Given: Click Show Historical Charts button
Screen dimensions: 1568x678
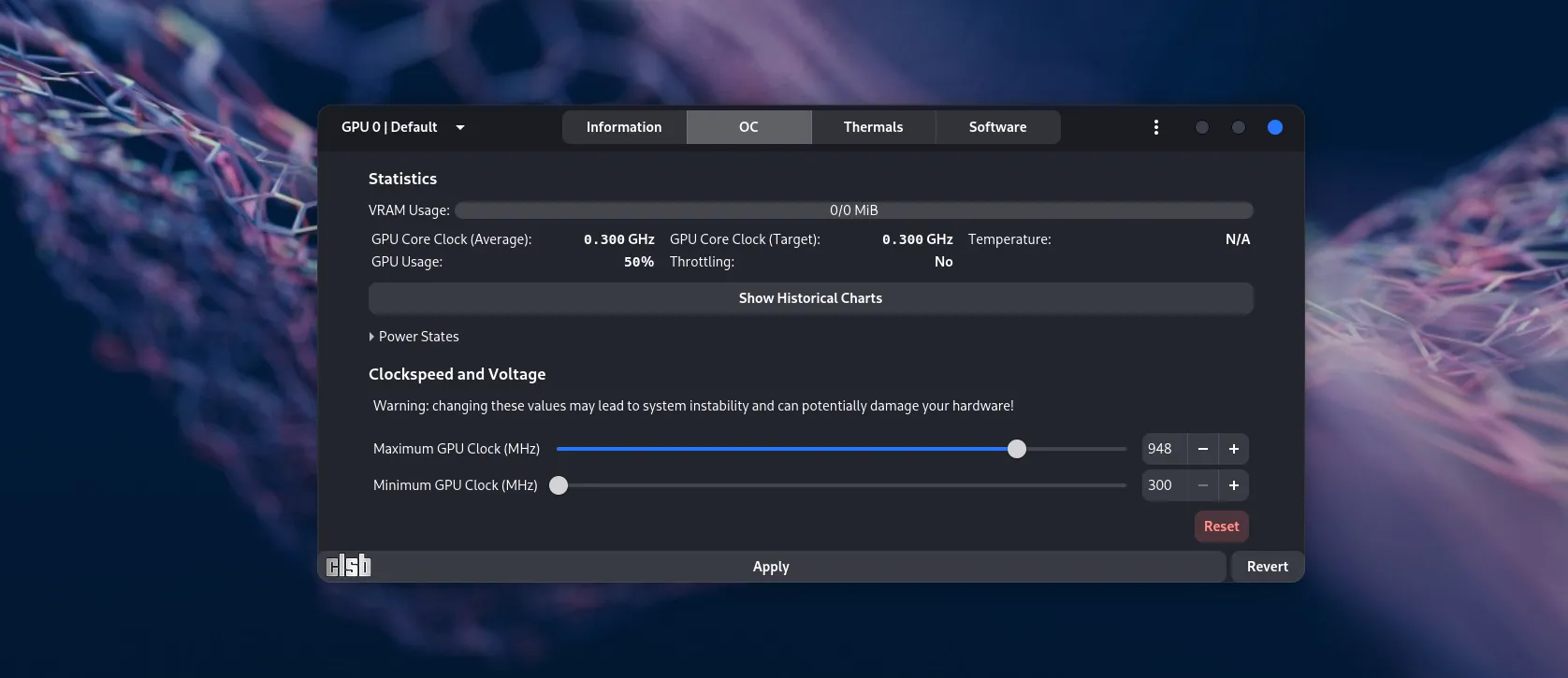Looking at the screenshot, I should pos(810,298).
